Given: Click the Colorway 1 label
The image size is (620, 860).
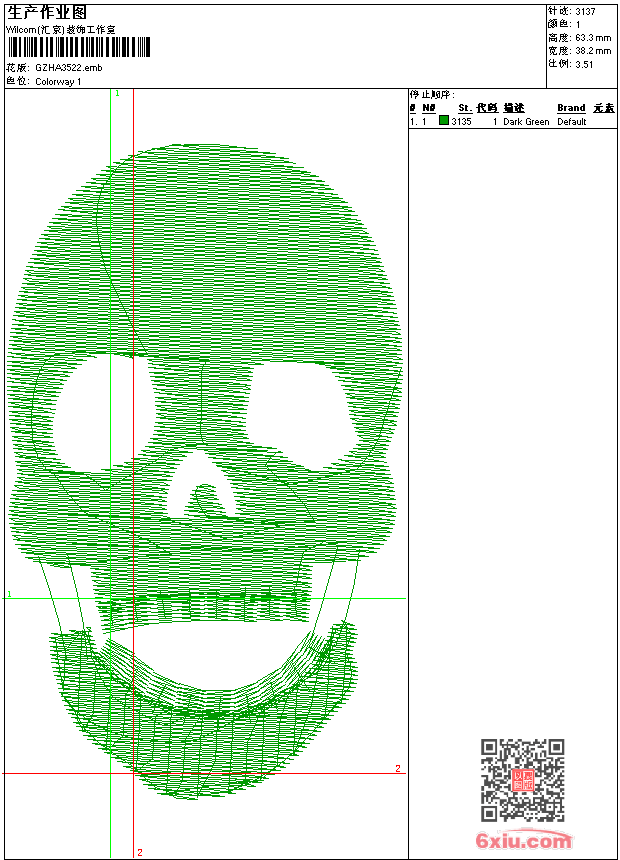Looking at the screenshot, I should click(58, 82).
